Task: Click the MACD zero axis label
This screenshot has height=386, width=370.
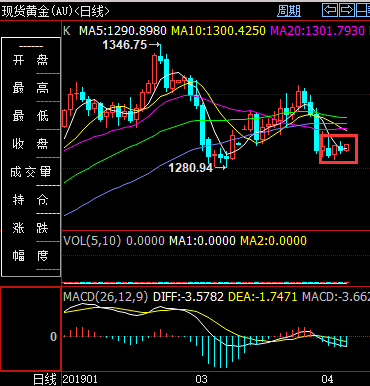Action: [53, 337]
